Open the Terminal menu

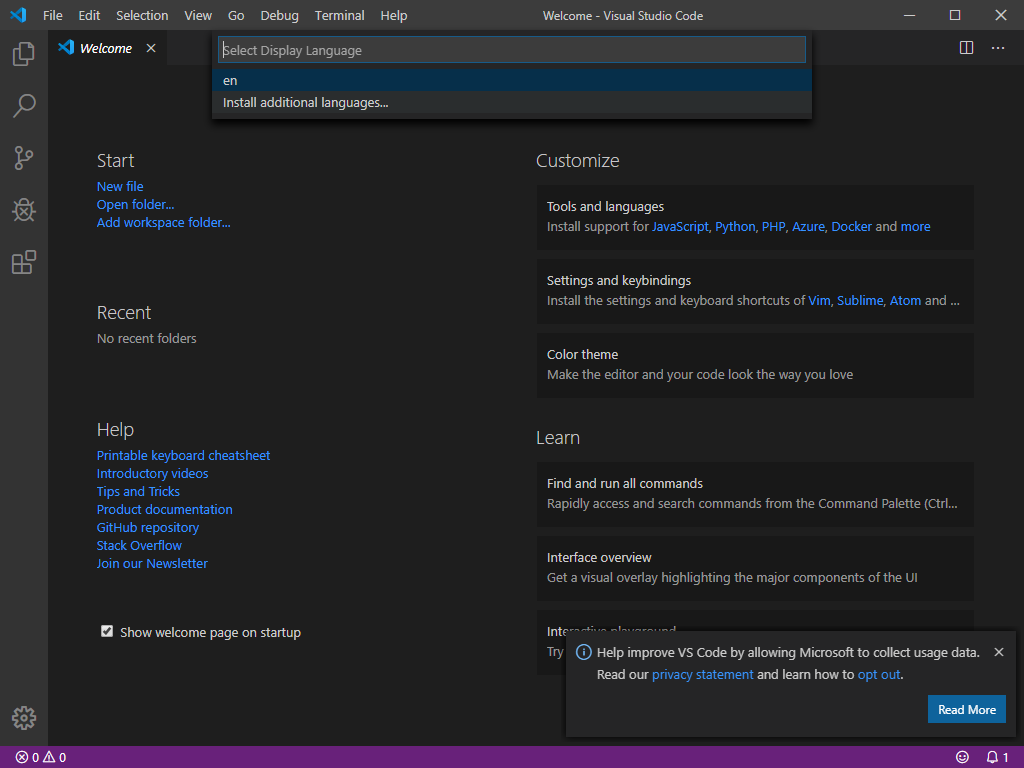pos(339,16)
